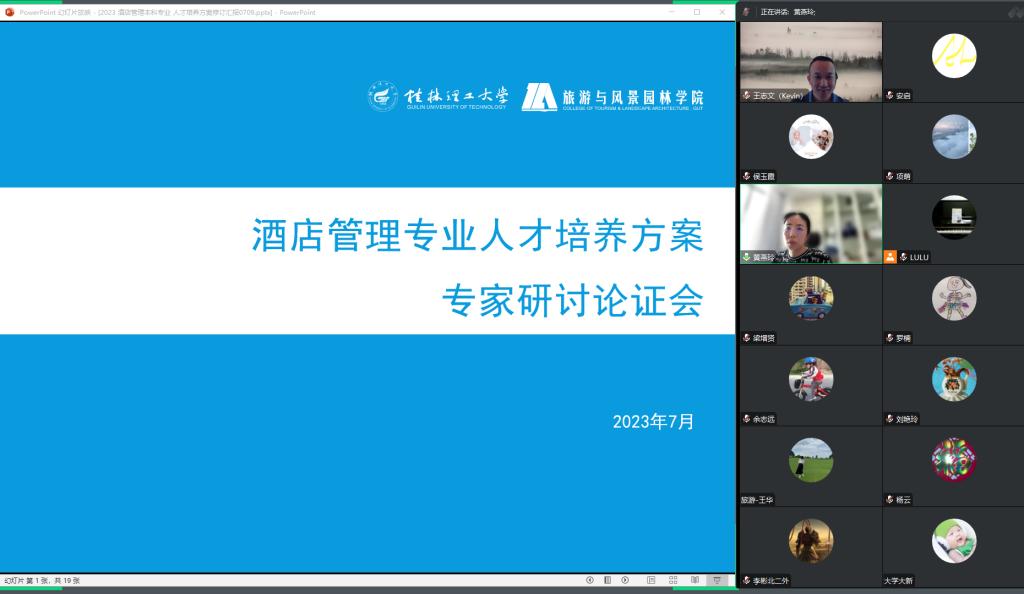Click the 刘艳玲 participant avatar
The width and height of the screenshot is (1024, 594).
[953, 379]
